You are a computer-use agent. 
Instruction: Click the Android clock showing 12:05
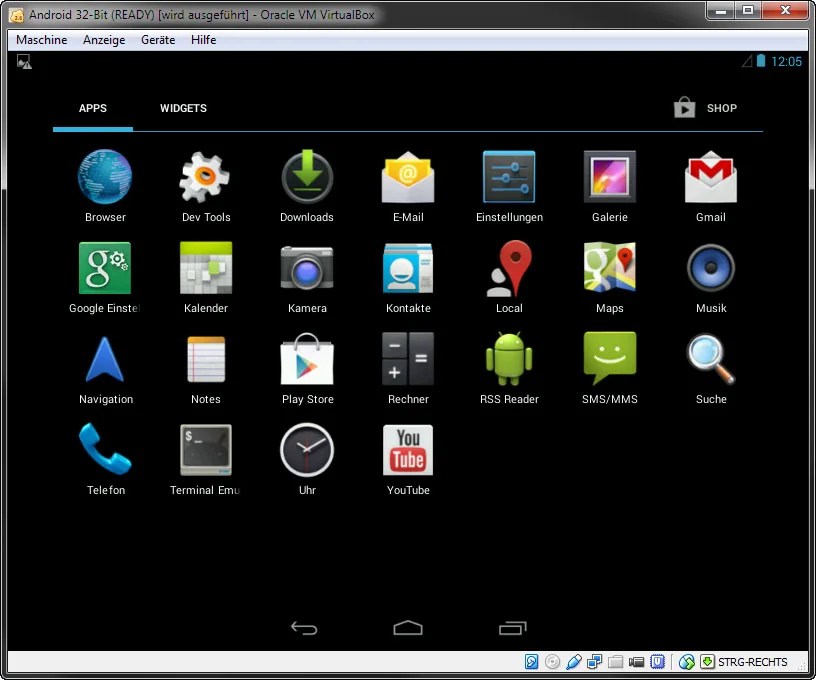(786, 62)
